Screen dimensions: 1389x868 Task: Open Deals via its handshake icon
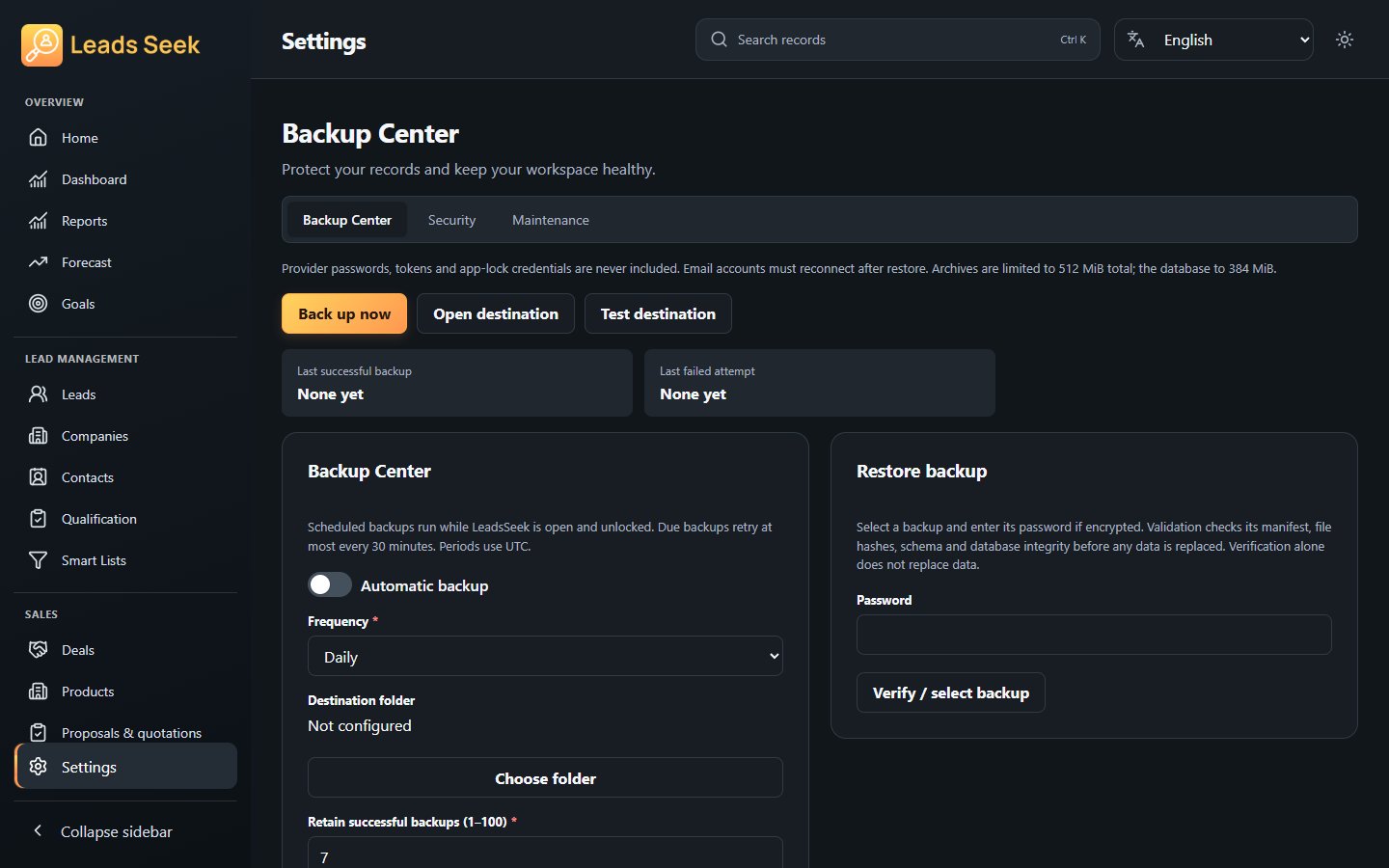pyautogui.click(x=38, y=650)
